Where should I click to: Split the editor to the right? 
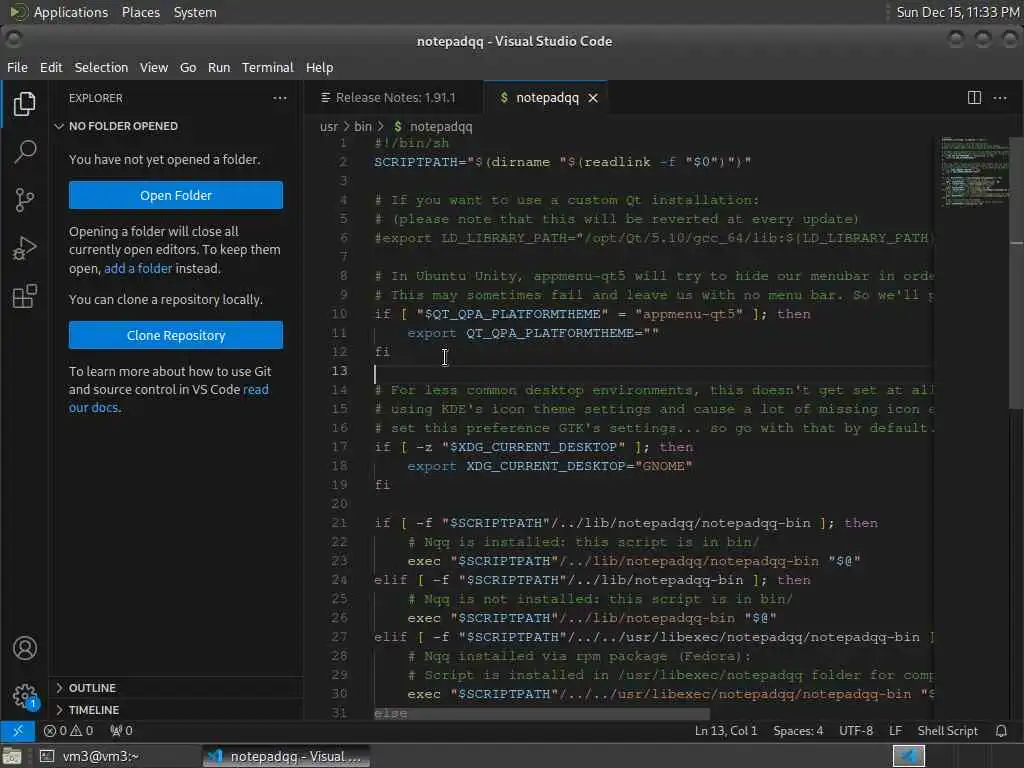(x=974, y=98)
